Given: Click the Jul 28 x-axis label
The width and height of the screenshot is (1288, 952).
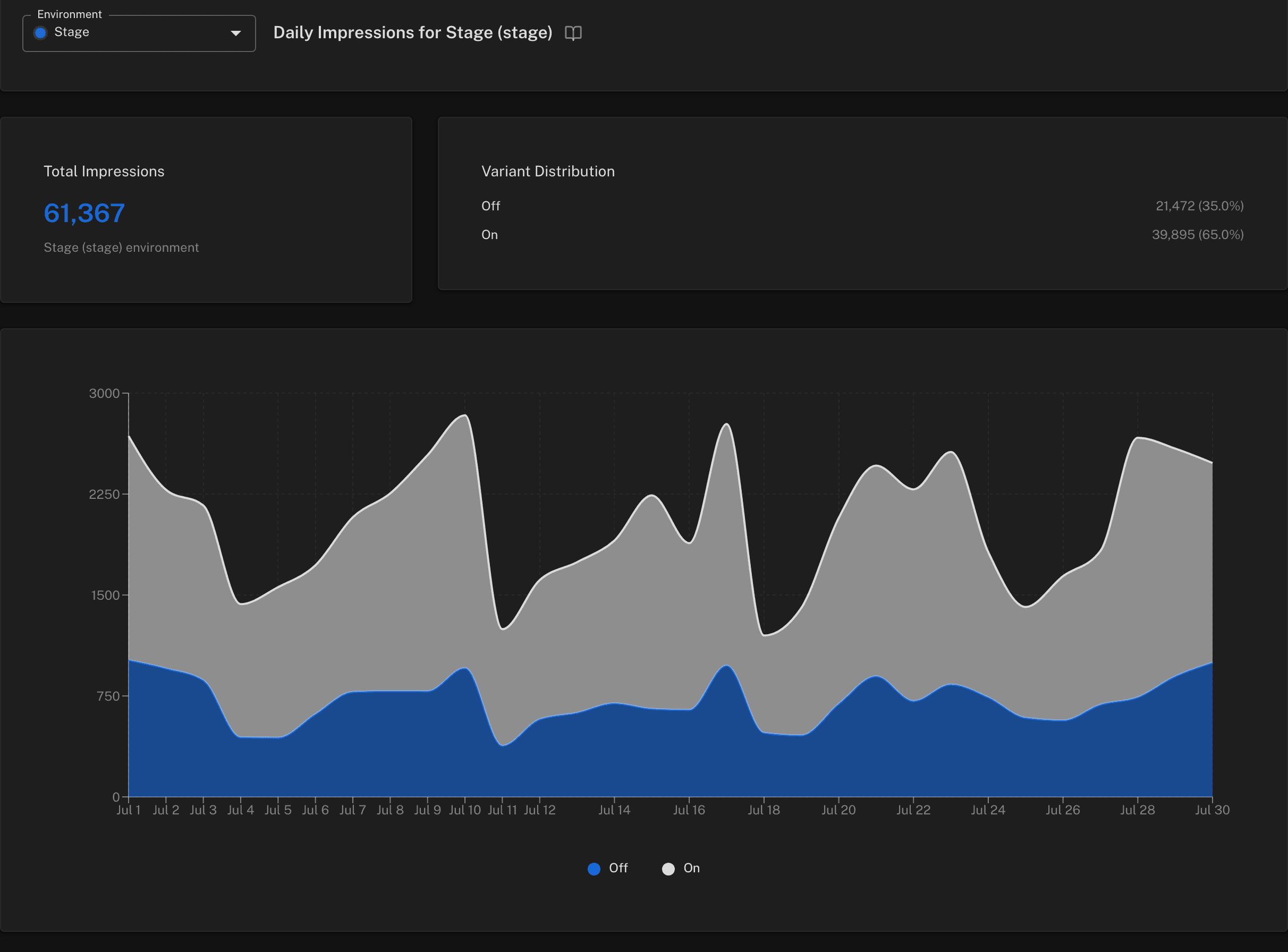Looking at the screenshot, I should 1138,810.
